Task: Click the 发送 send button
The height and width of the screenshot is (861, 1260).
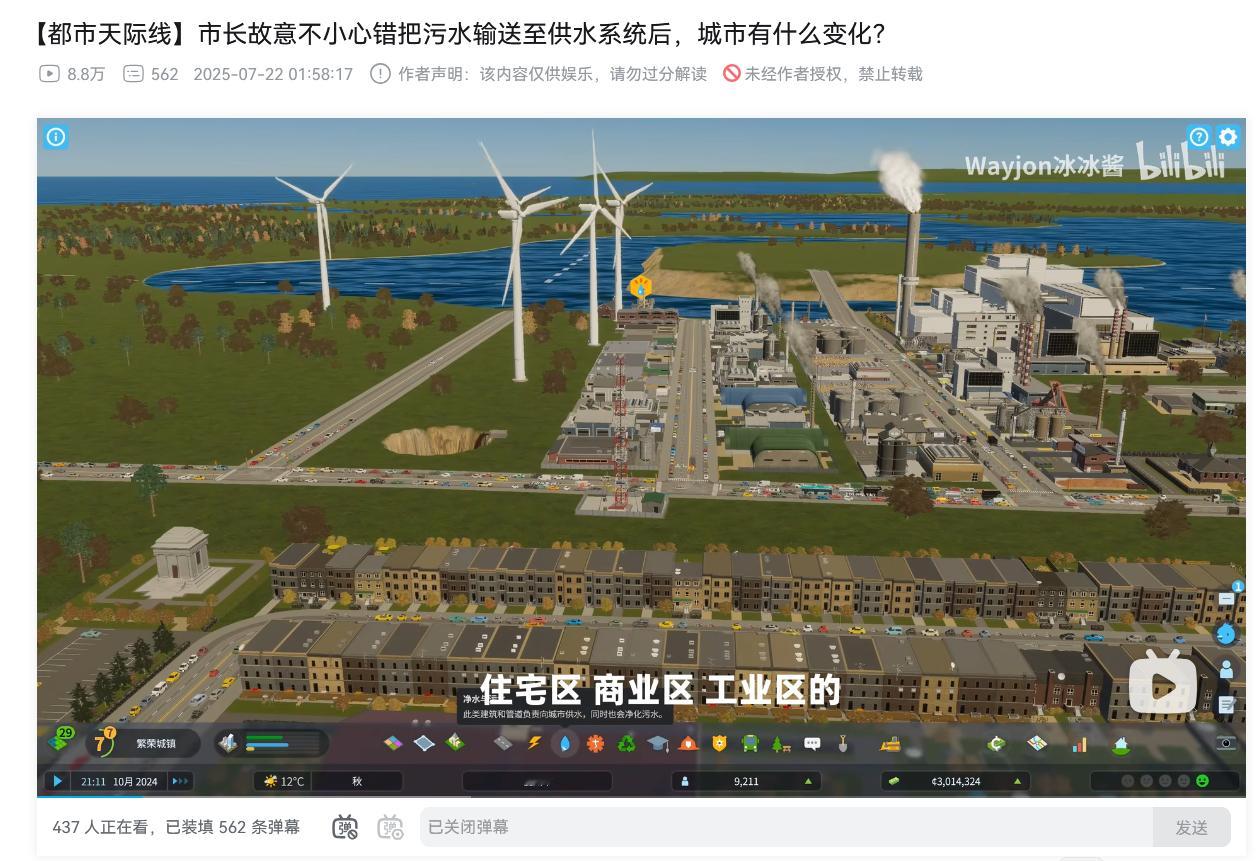Action: (1191, 828)
